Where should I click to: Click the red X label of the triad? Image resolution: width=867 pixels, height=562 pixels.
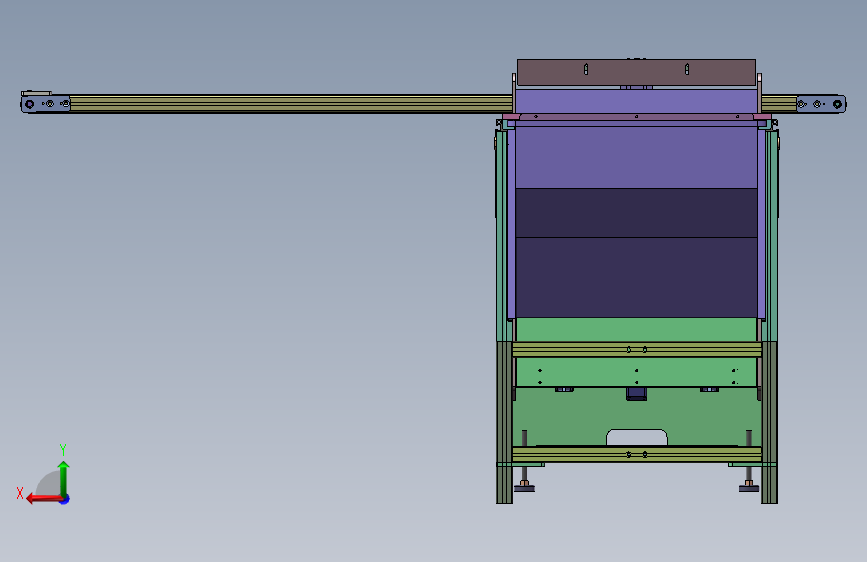coord(20,493)
